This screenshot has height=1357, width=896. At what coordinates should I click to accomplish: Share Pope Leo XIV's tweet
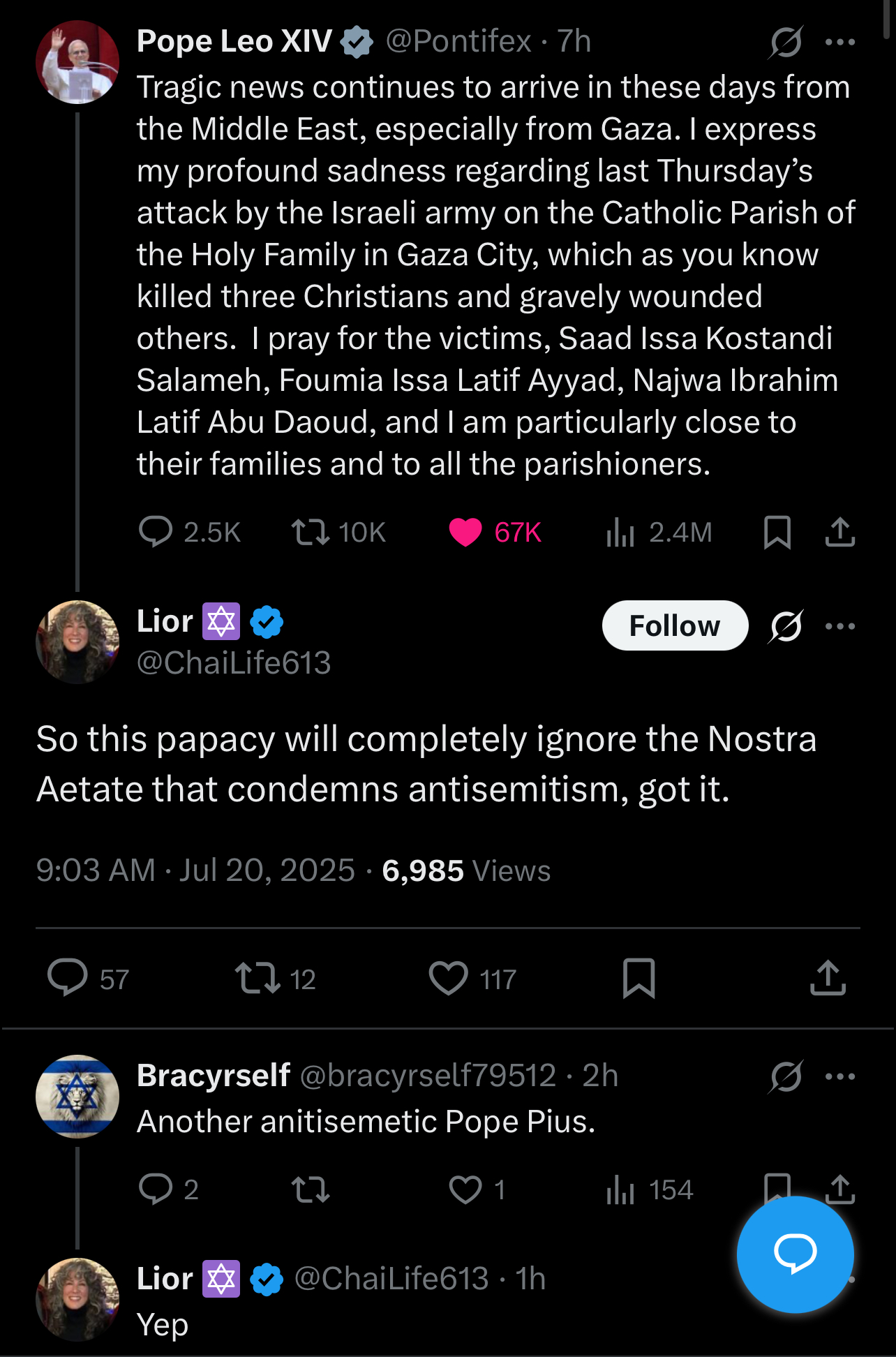point(839,532)
